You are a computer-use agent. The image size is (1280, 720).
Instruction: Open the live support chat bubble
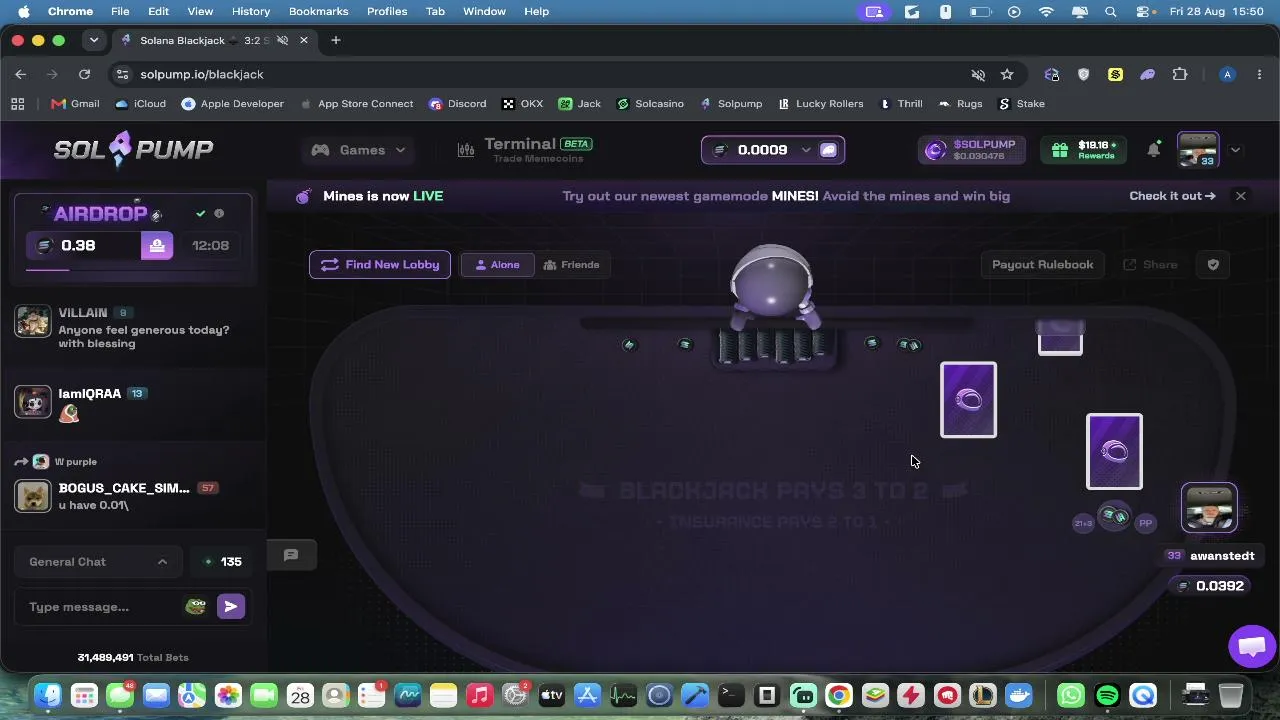pyautogui.click(x=1252, y=646)
